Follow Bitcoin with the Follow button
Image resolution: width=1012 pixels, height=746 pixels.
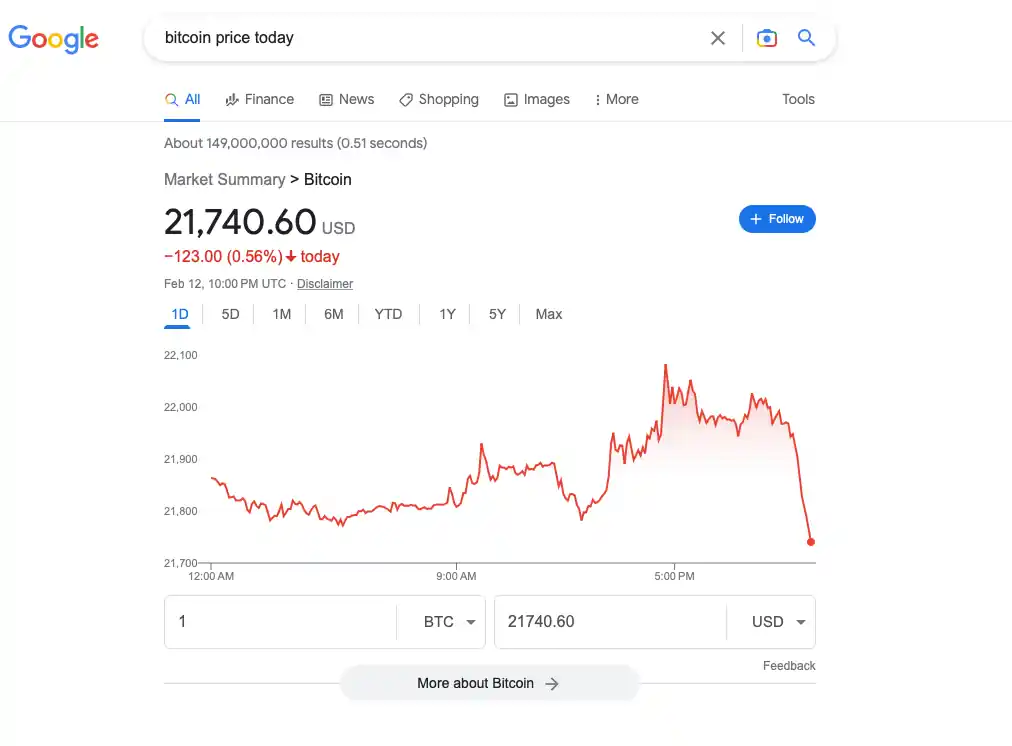(777, 219)
